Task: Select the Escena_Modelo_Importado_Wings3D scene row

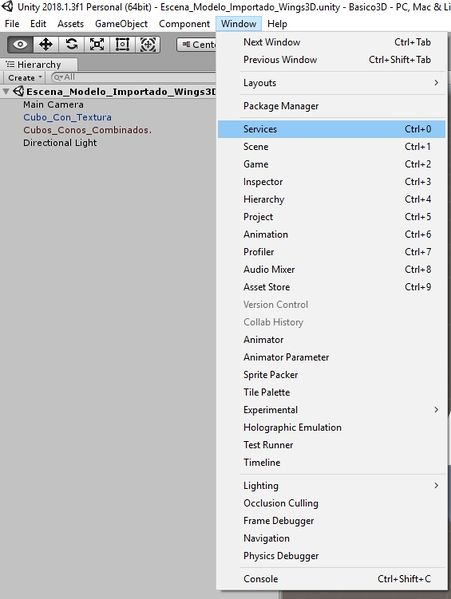Action: tap(108, 92)
